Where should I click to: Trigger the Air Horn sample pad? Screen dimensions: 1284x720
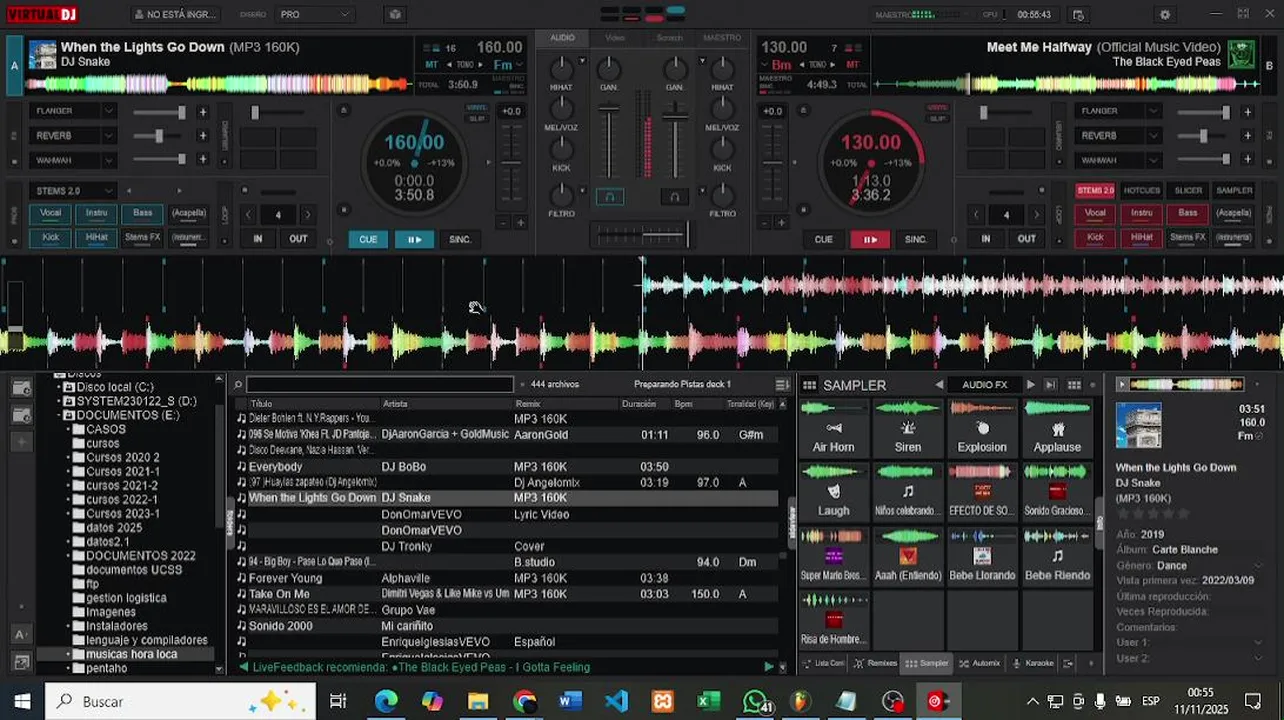[x=833, y=428]
